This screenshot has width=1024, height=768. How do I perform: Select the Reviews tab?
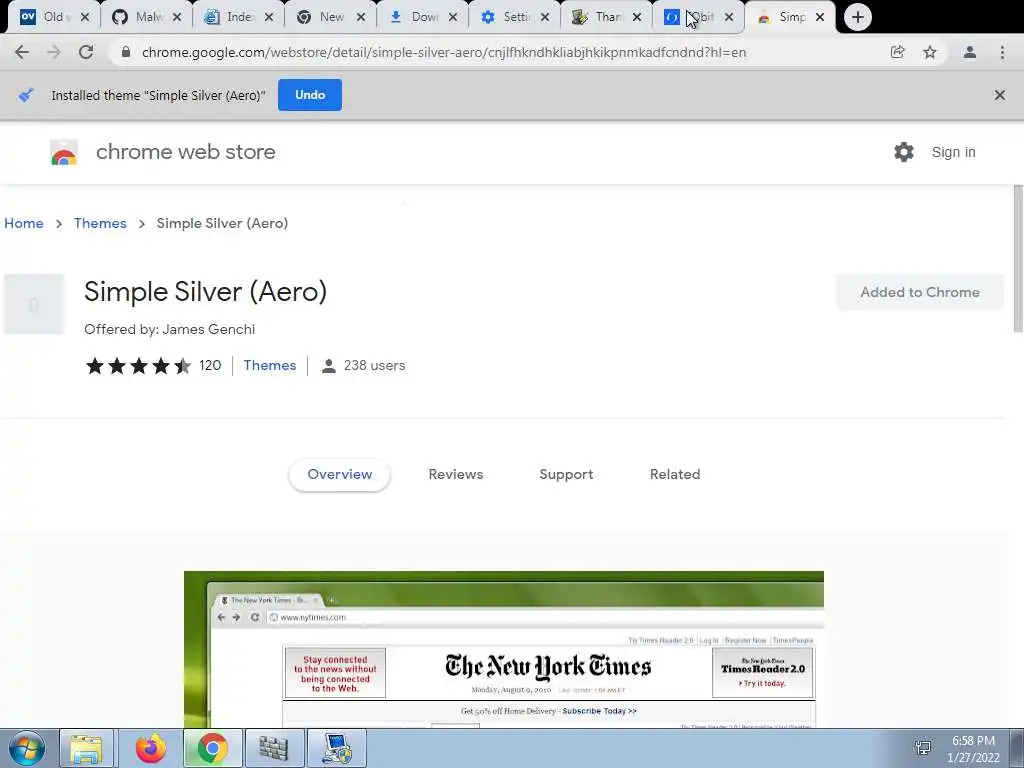point(456,475)
